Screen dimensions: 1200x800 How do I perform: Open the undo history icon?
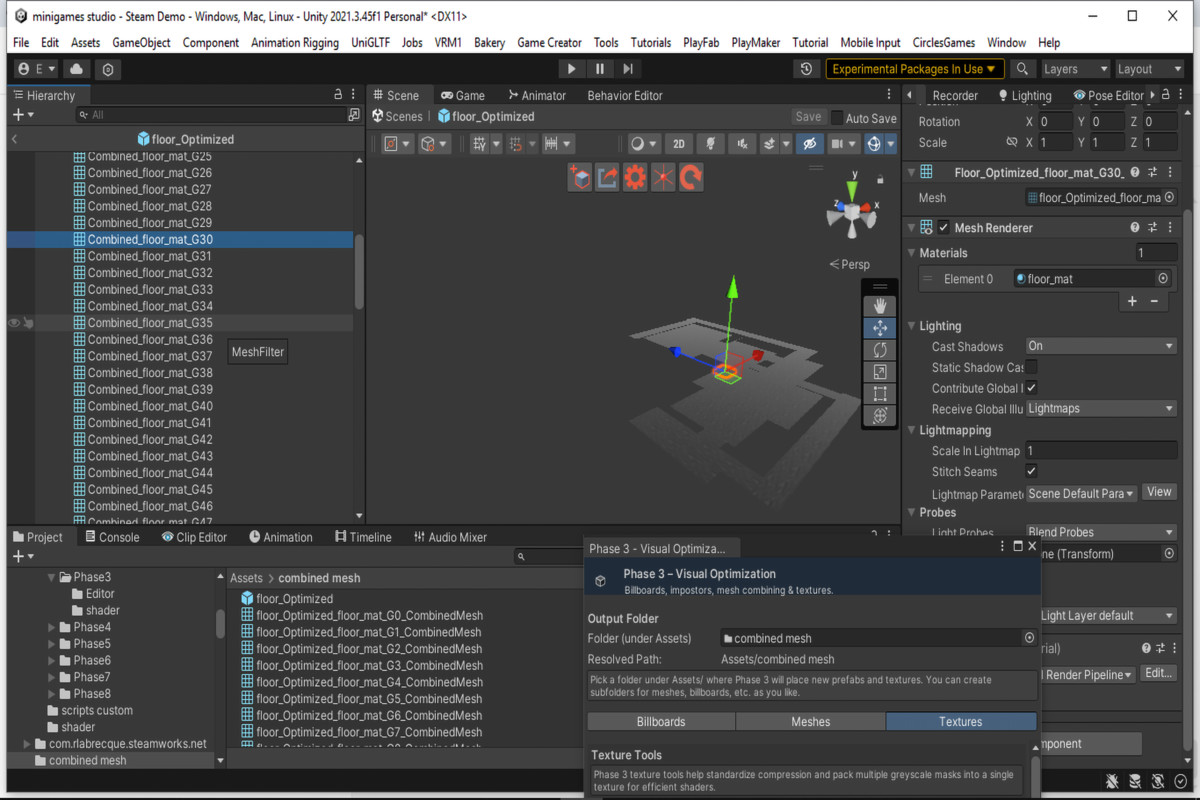pos(806,69)
